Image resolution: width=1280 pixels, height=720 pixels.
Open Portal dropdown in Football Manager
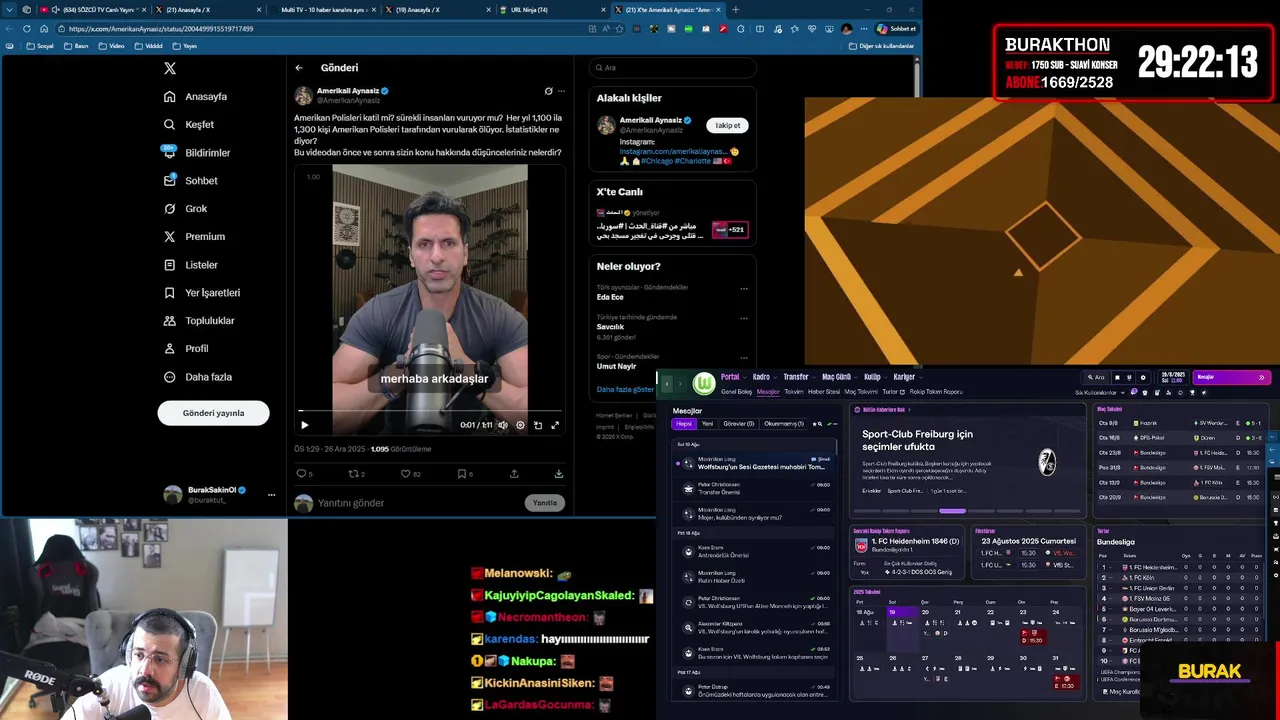click(733, 377)
